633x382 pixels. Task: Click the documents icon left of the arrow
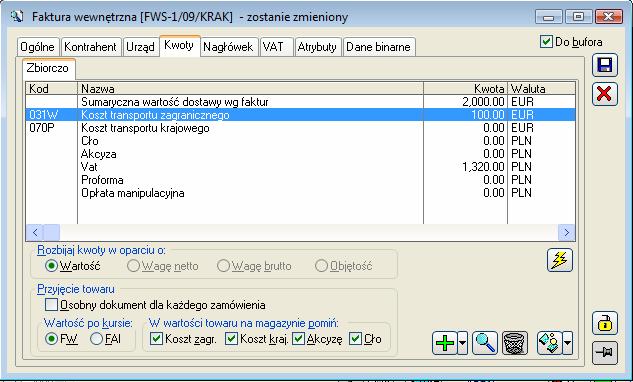[x=549, y=343]
